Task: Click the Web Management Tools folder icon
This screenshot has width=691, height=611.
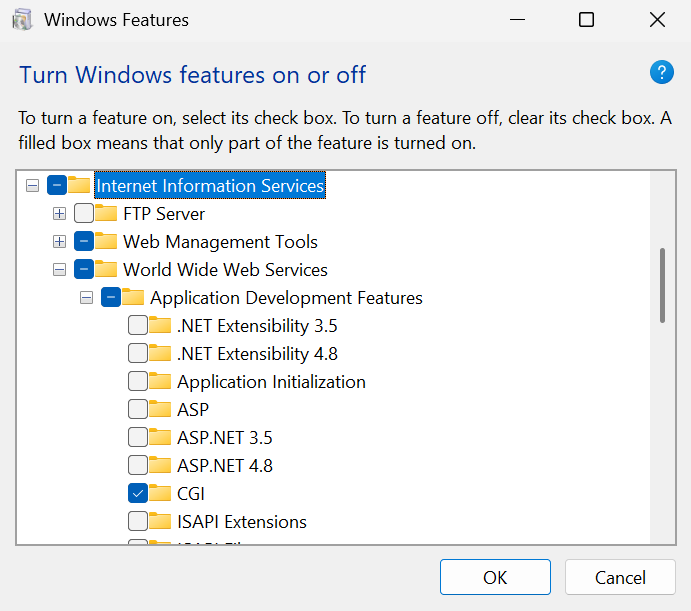Action: coord(106,241)
